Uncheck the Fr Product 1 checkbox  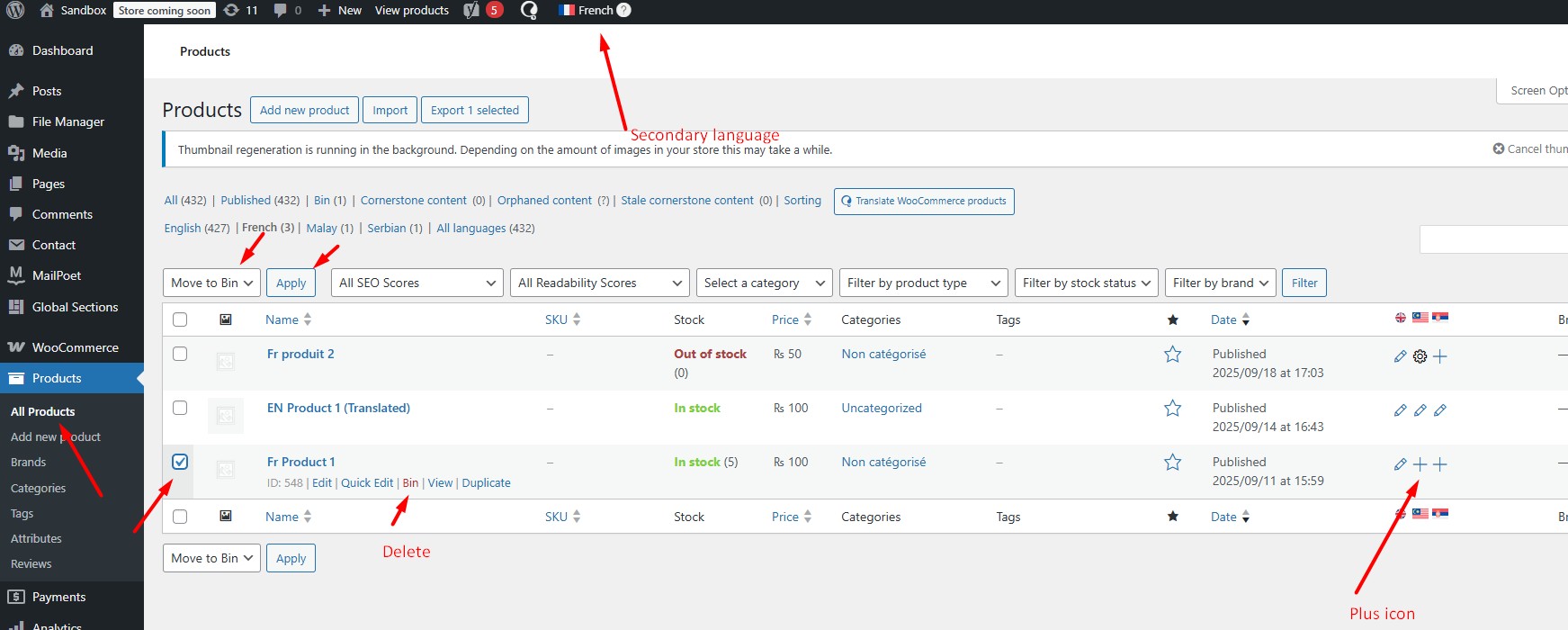pos(180,462)
